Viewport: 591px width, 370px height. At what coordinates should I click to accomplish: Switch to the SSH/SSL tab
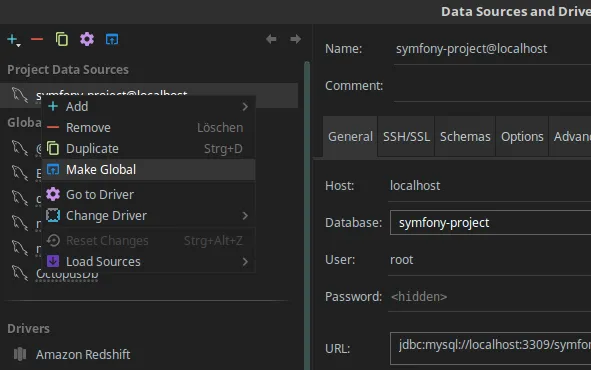click(406, 136)
